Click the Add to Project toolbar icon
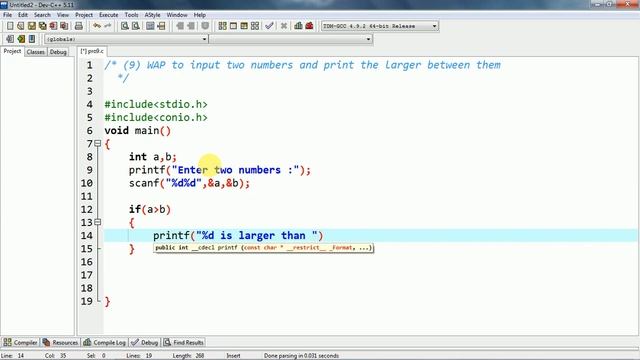 pos(180,26)
